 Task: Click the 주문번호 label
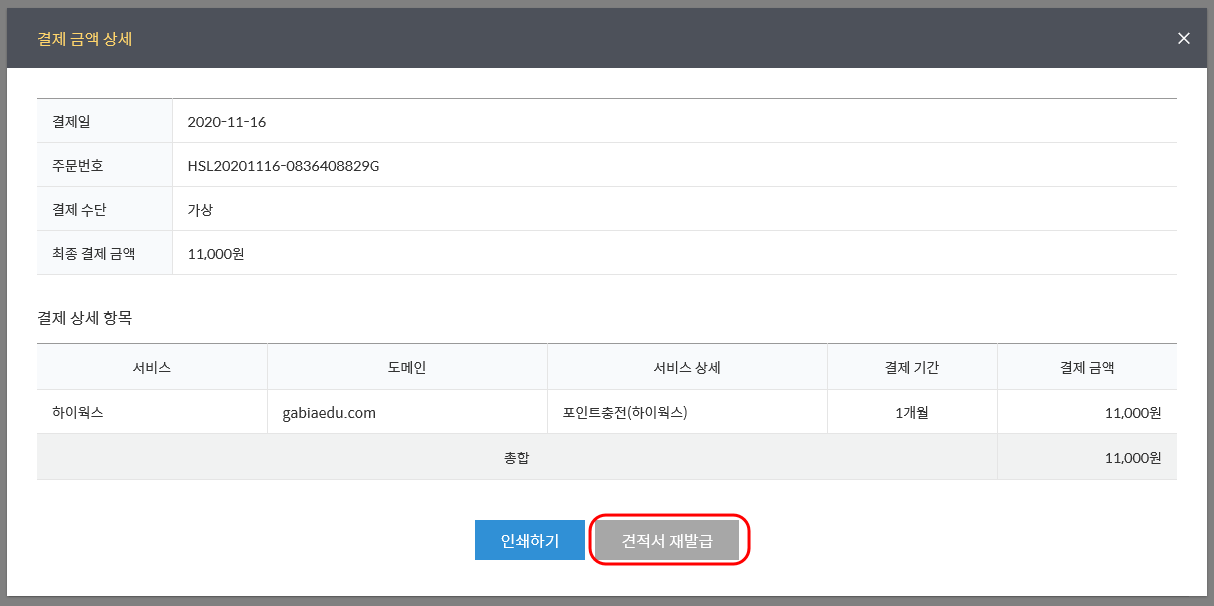(77, 166)
